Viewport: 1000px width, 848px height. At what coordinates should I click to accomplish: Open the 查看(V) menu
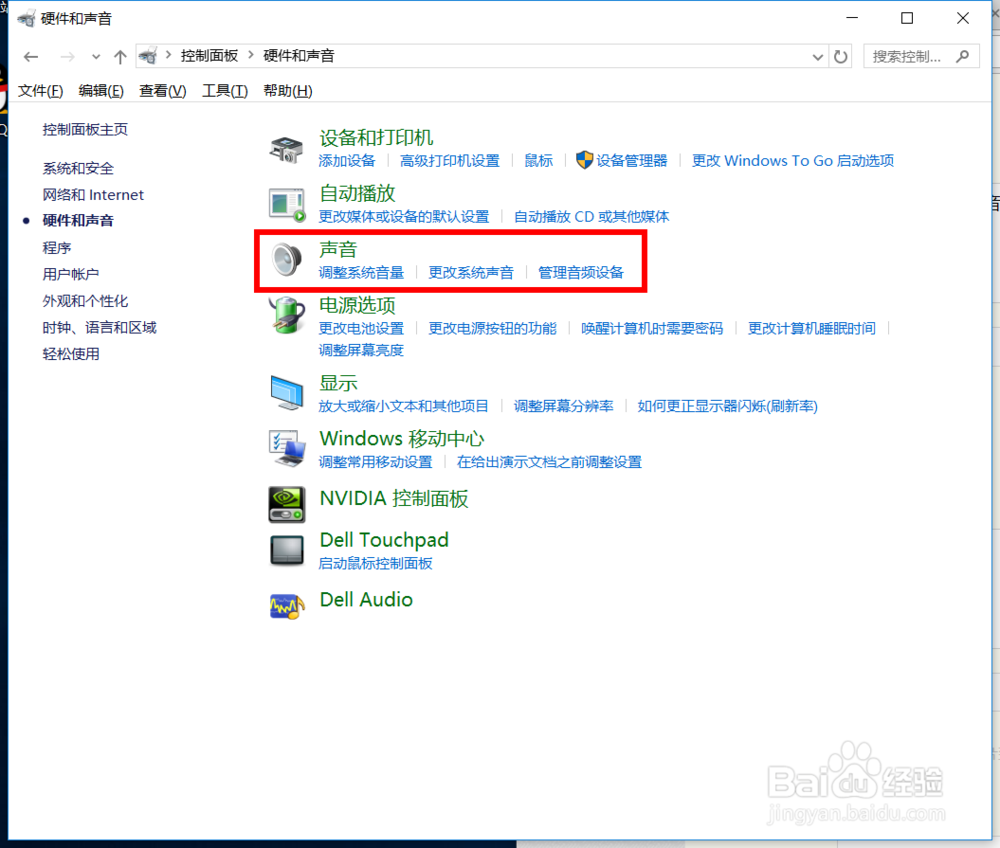click(x=163, y=91)
